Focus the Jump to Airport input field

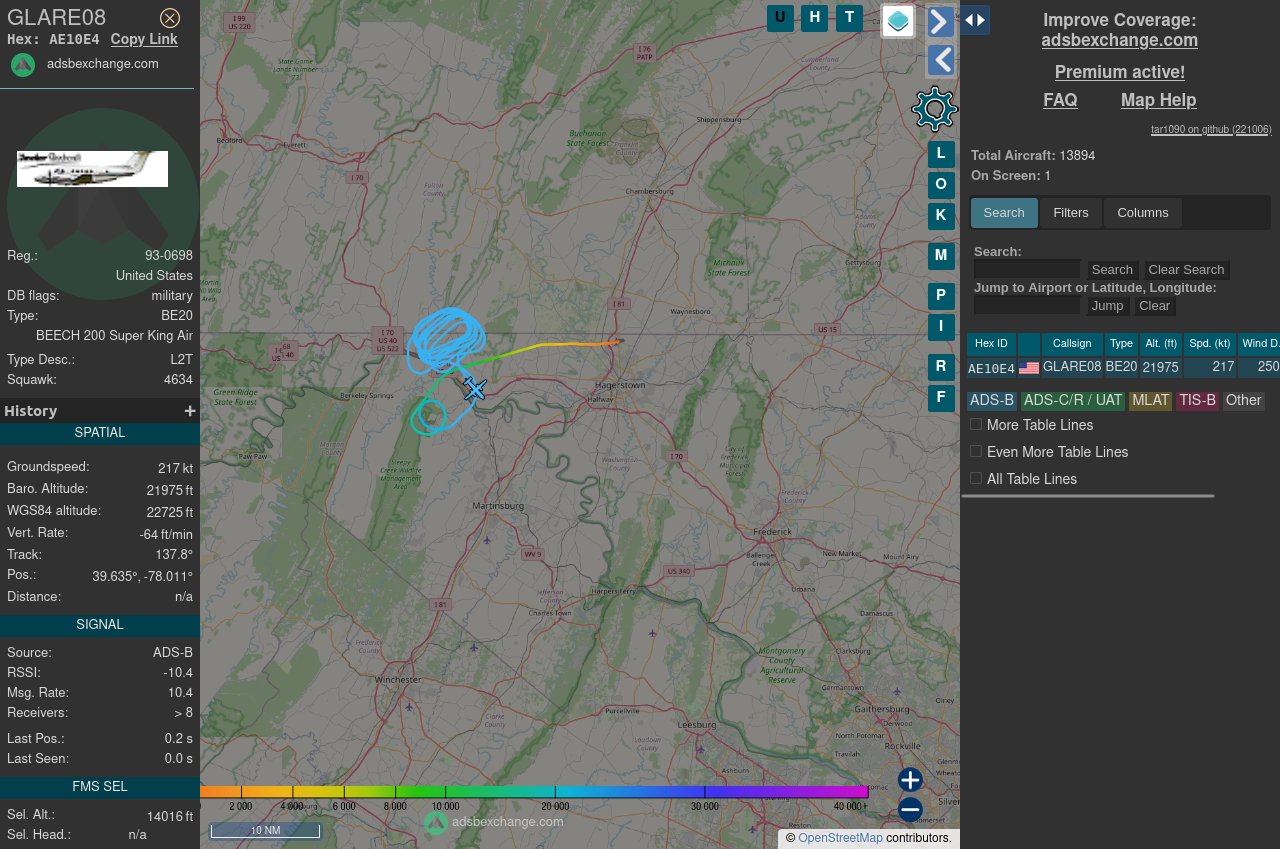[1027, 305]
